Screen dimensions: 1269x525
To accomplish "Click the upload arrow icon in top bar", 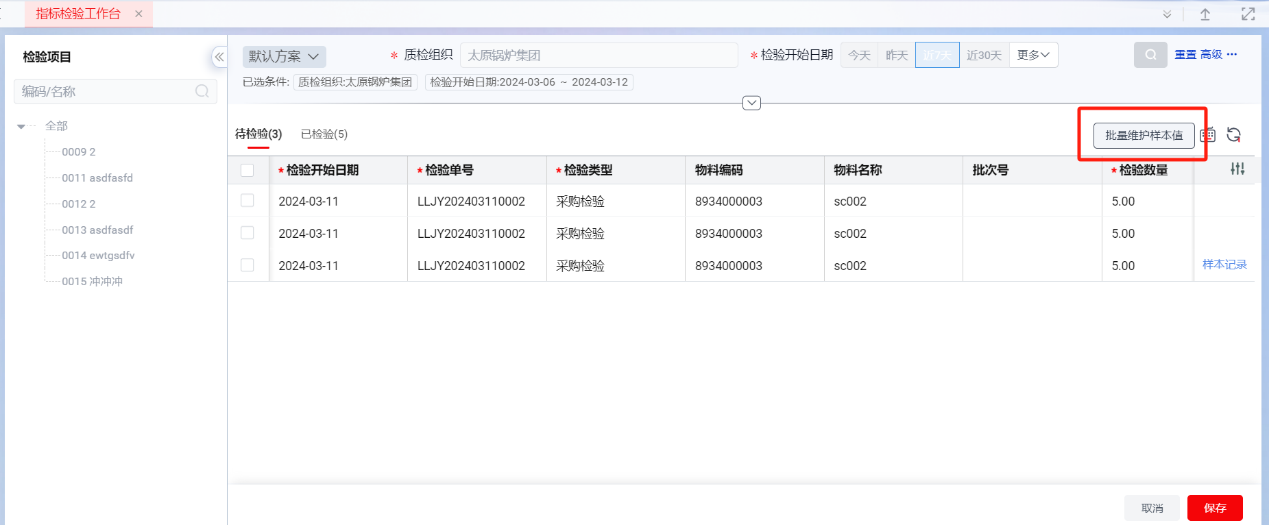I will 1205,14.
